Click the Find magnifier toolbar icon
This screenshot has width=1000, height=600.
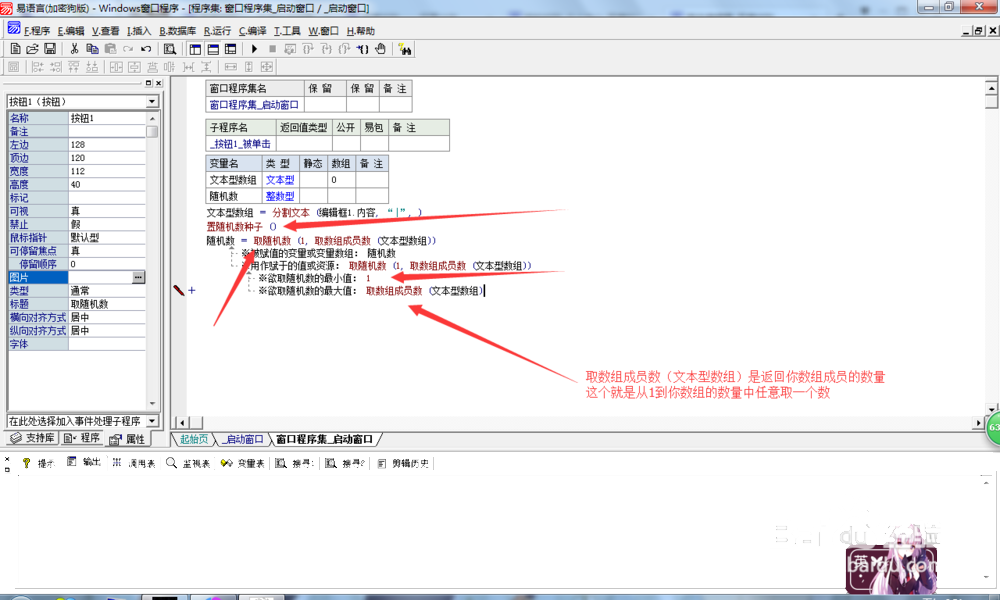click(170, 48)
